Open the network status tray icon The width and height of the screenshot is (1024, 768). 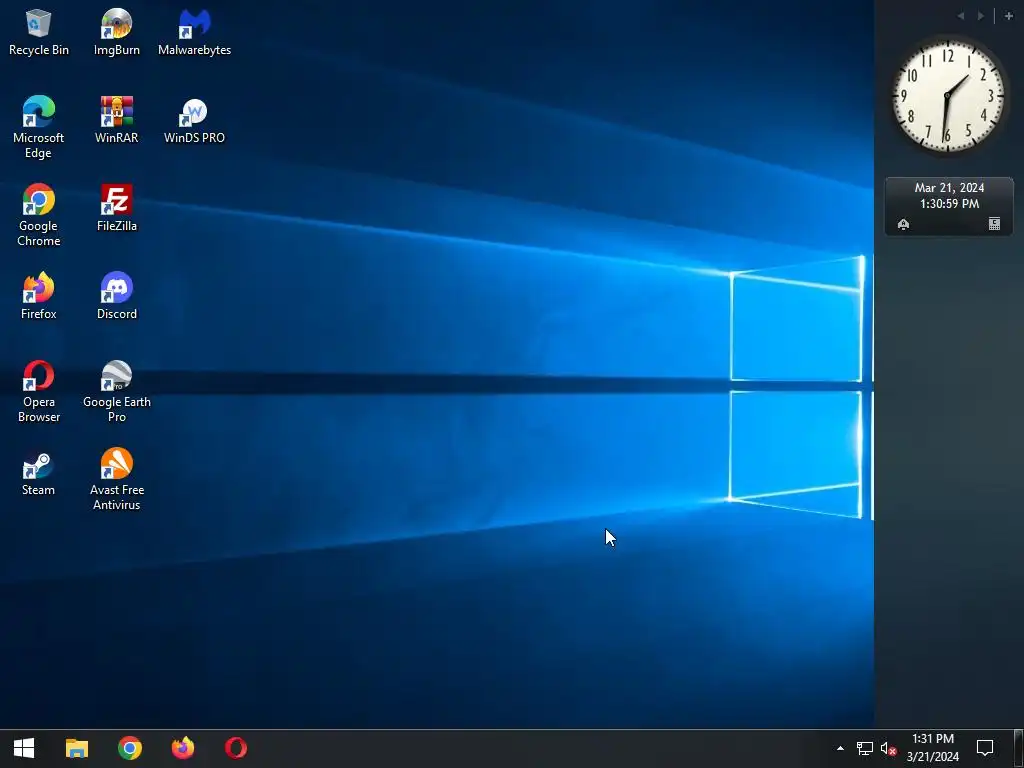pos(865,748)
